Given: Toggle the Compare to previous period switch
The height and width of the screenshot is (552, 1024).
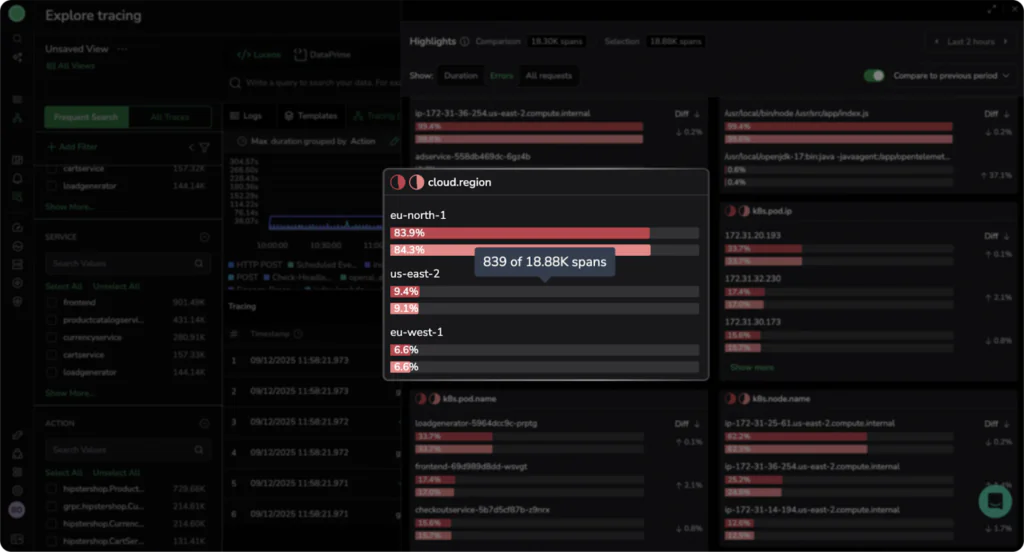Looking at the screenshot, I should click(x=875, y=76).
